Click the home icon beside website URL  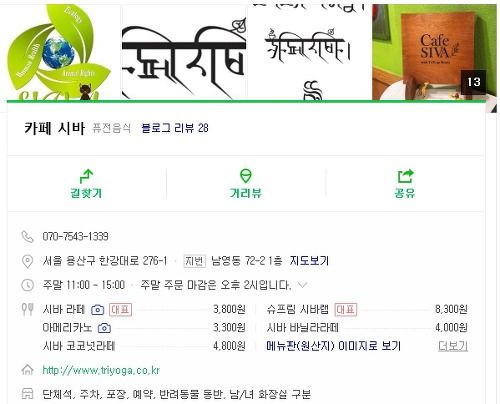[27, 370]
